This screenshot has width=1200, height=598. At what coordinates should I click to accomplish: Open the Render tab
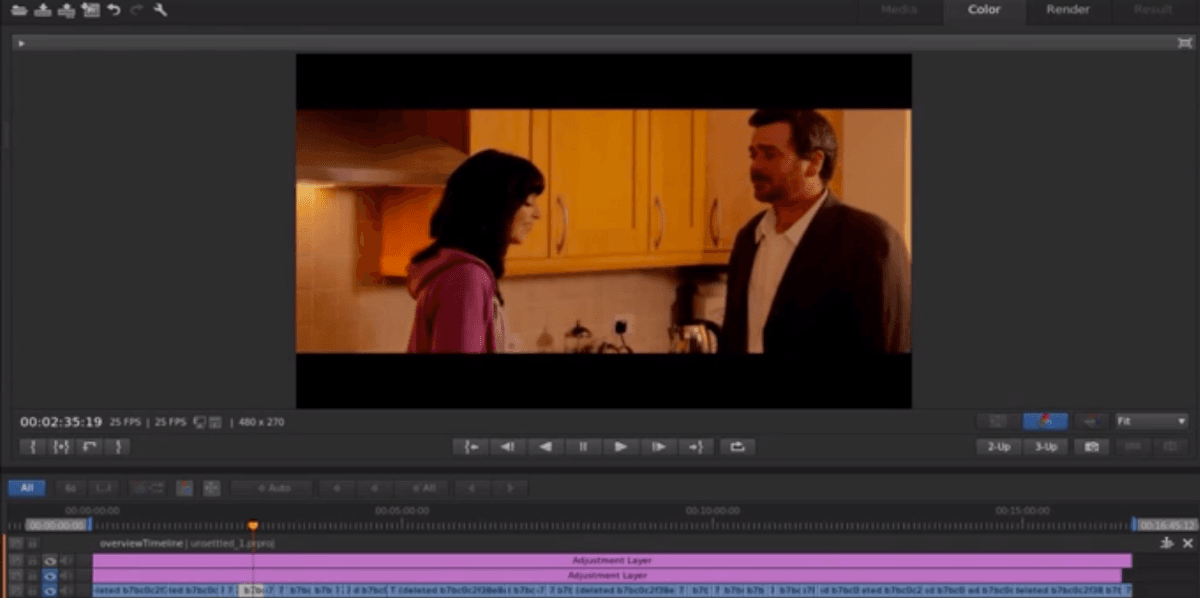click(x=1068, y=10)
